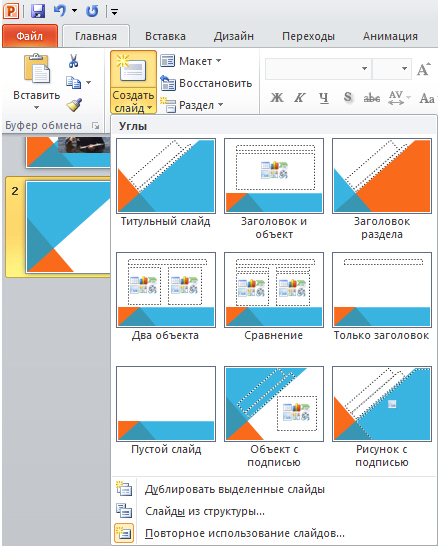
Task: Copy the selection with the copy icon
Action: (x=73, y=83)
